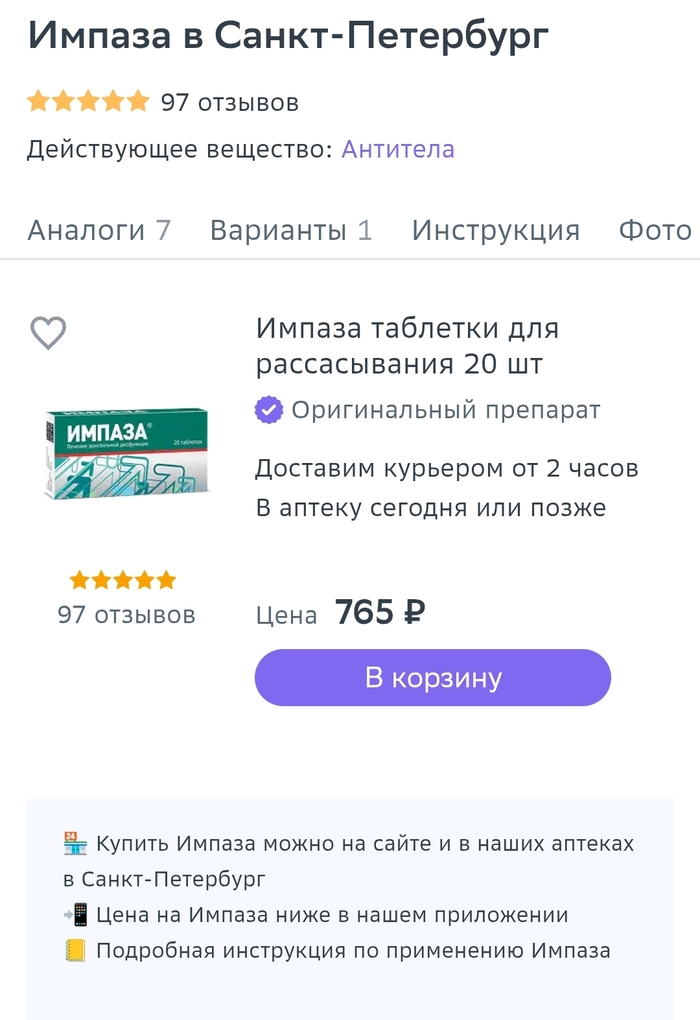Click the yellow notebook emoji icon

pos(75,950)
